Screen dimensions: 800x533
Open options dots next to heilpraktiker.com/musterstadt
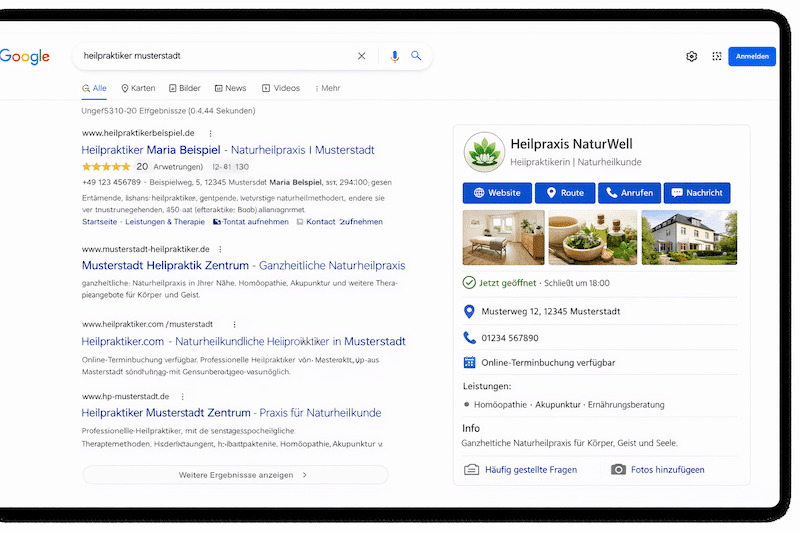tap(234, 324)
